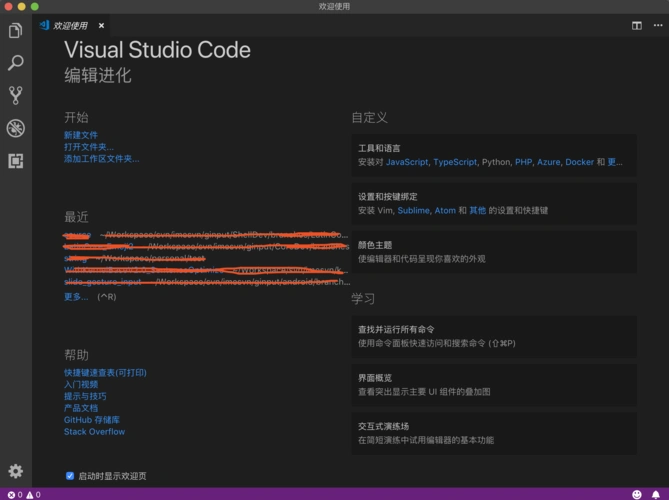This screenshot has width=669, height=500.
Task: Click the 新建文件 link
Action: [81, 135]
